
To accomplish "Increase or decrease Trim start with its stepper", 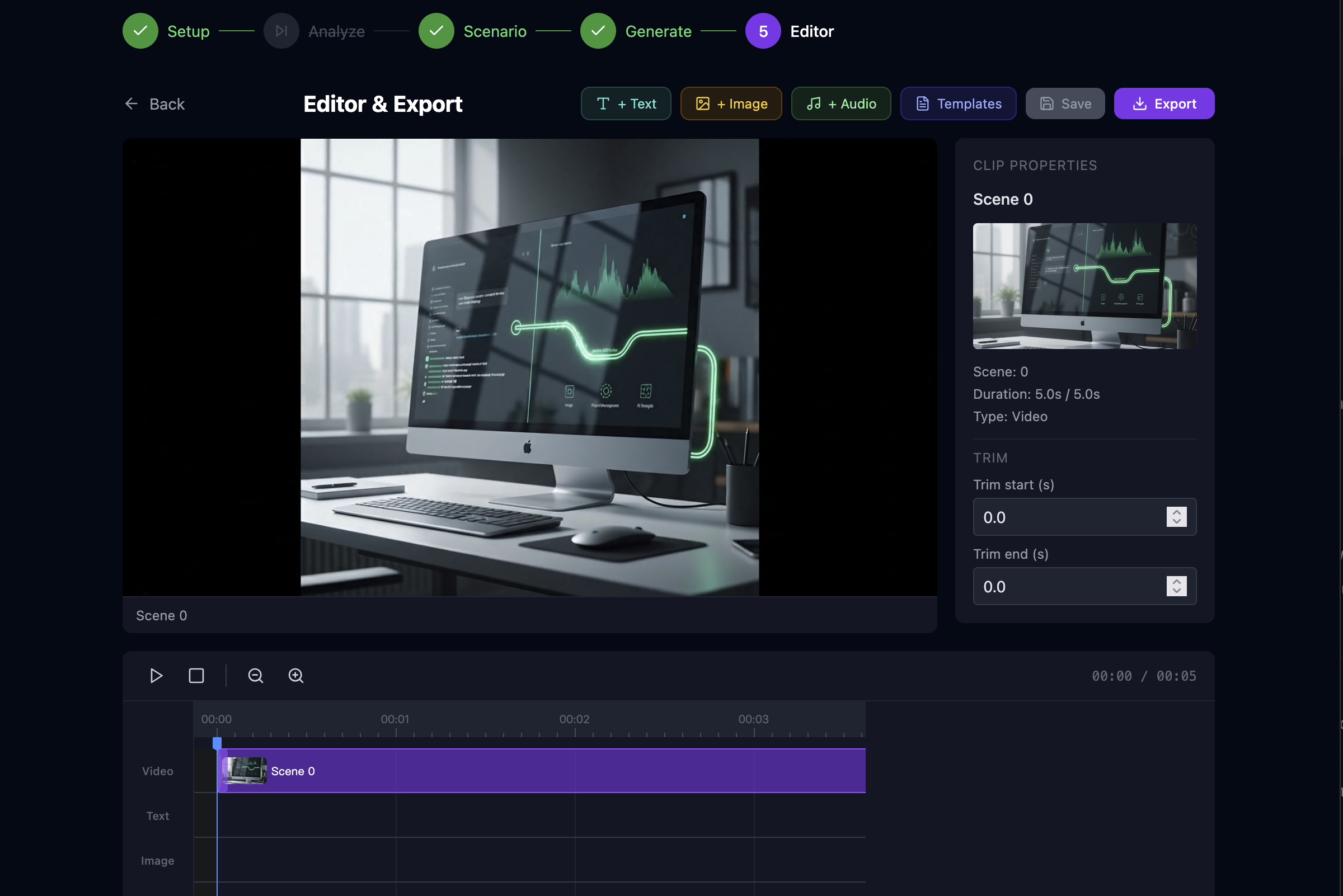I will 1176,517.
